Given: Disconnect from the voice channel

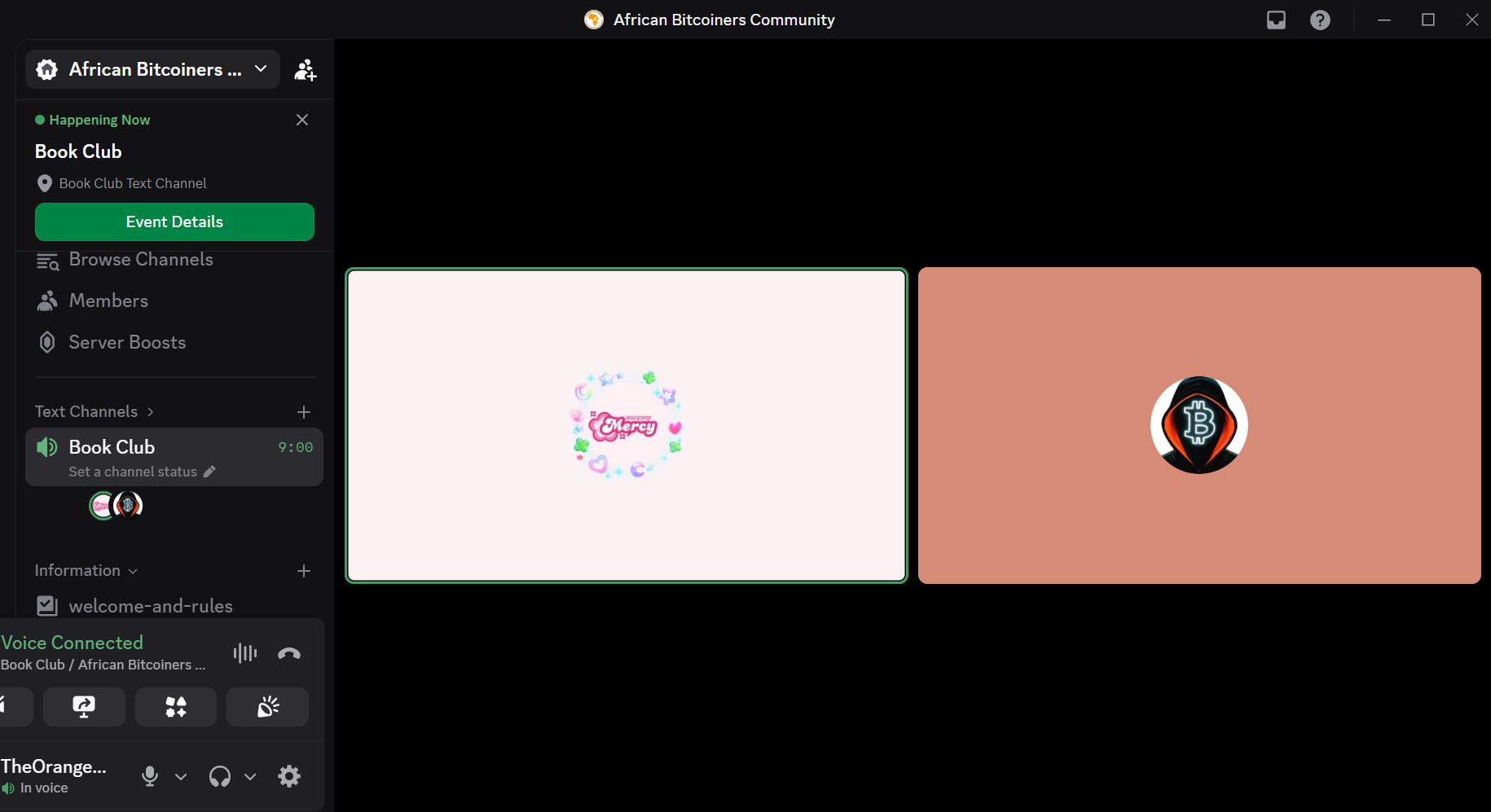Looking at the screenshot, I should tap(289, 653).
